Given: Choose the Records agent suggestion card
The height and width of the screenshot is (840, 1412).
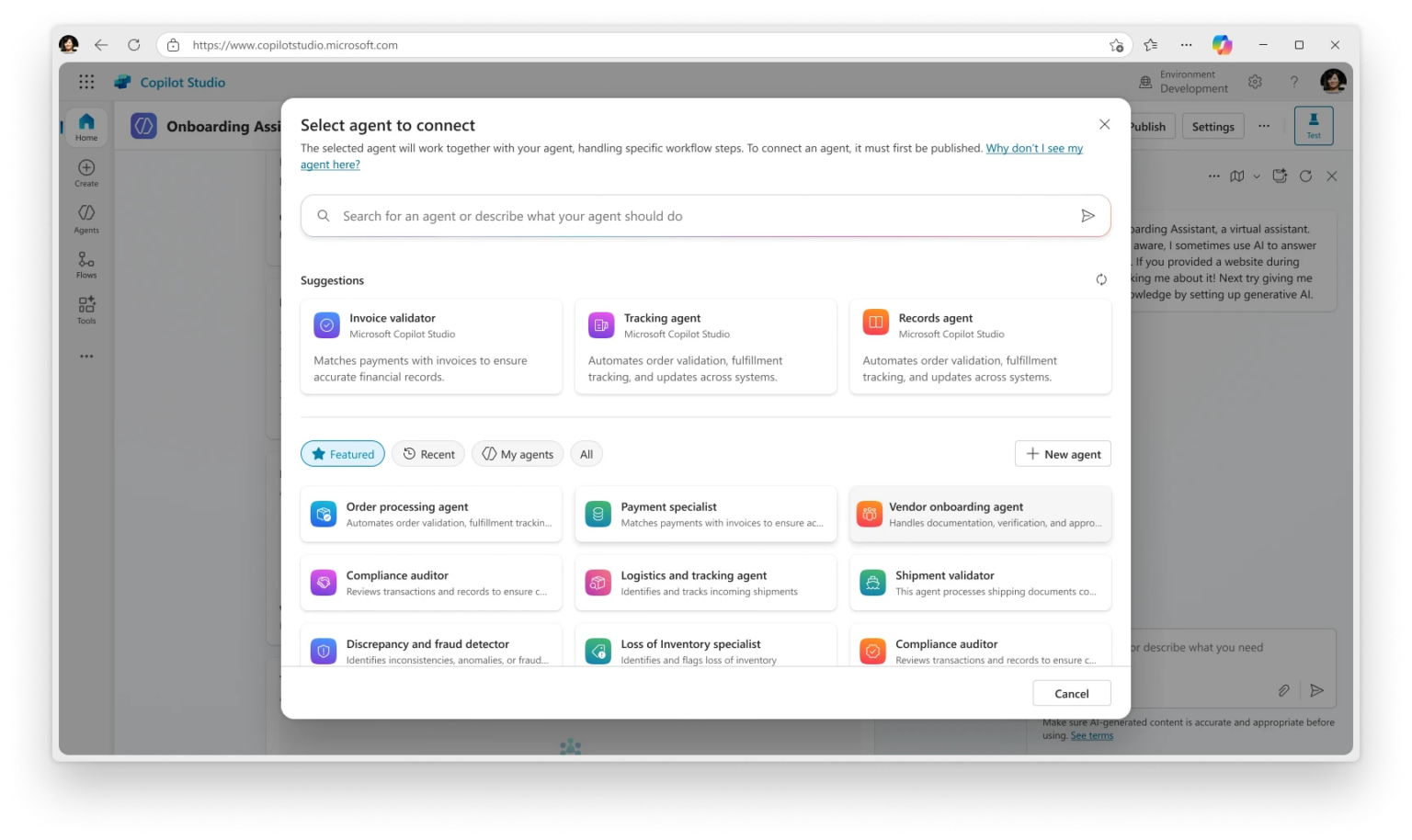Looking at the screenshot, I should pyautogui.click(x=980, y=346).
